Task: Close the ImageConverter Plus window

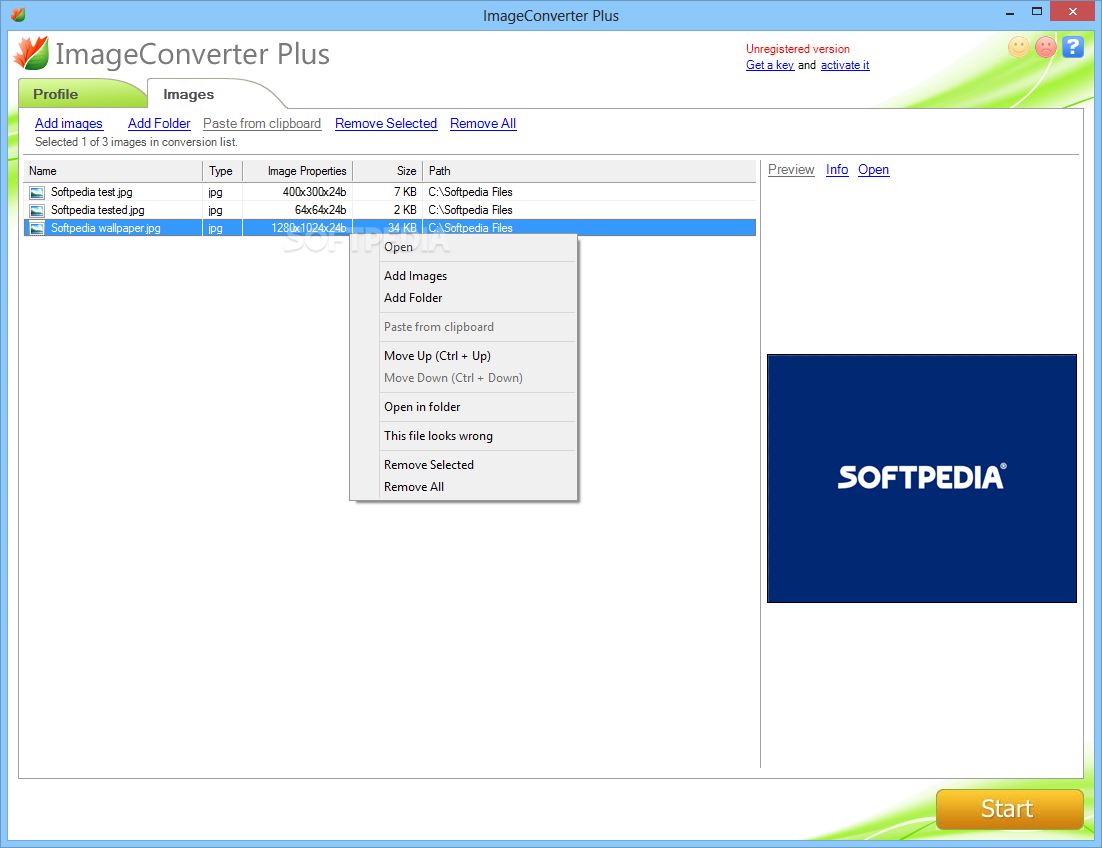Action: (1072, 12)
